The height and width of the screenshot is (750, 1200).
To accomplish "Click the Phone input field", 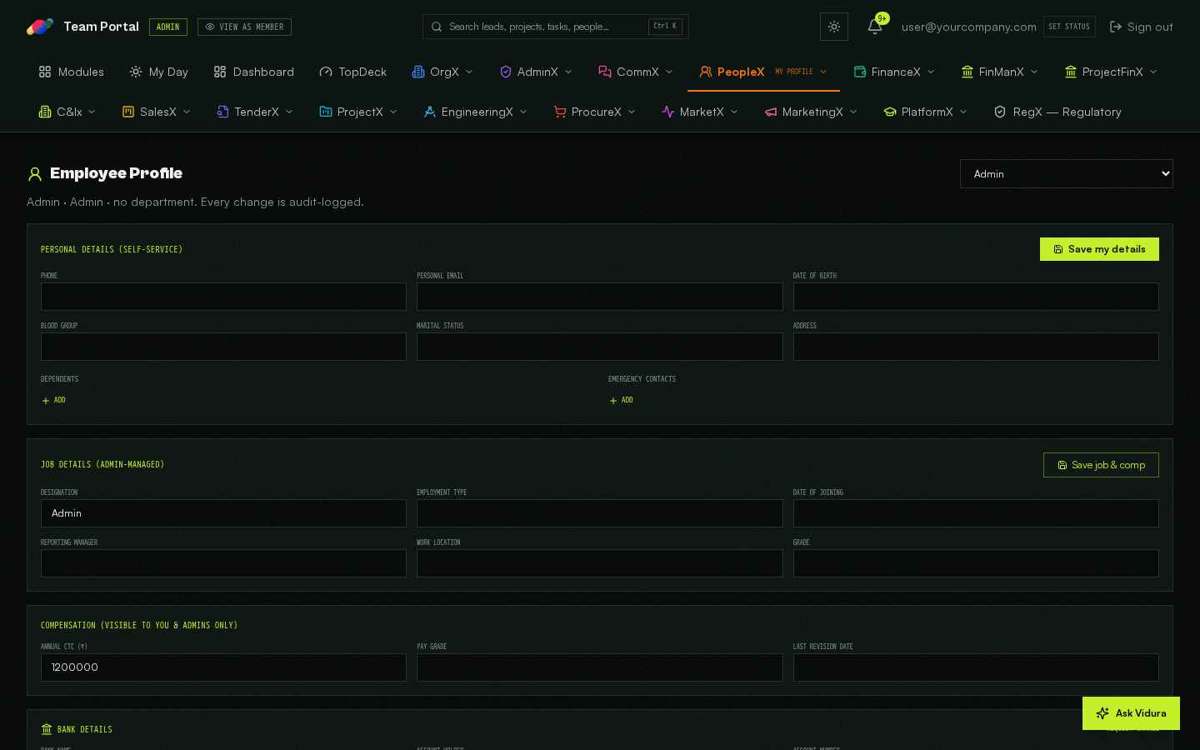I will click(x=224, y=296).
